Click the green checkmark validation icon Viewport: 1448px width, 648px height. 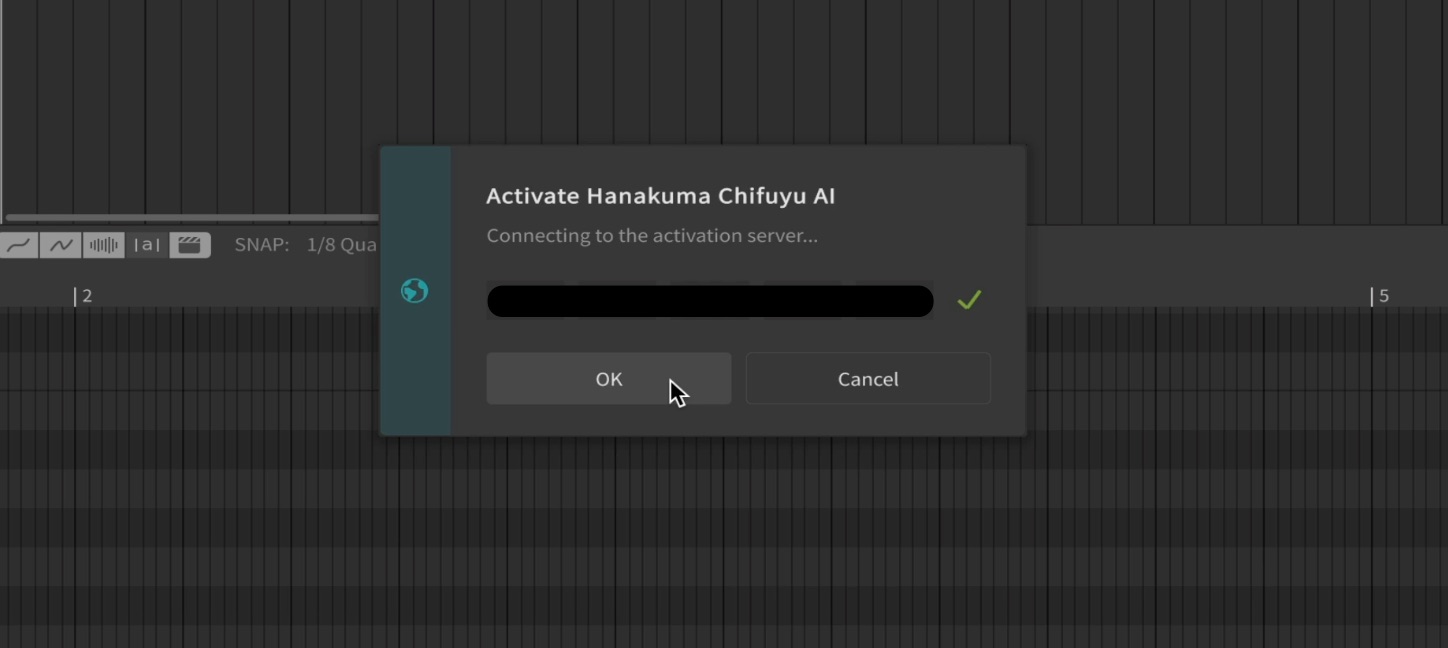pyautogui.click(x=969, y=299)
